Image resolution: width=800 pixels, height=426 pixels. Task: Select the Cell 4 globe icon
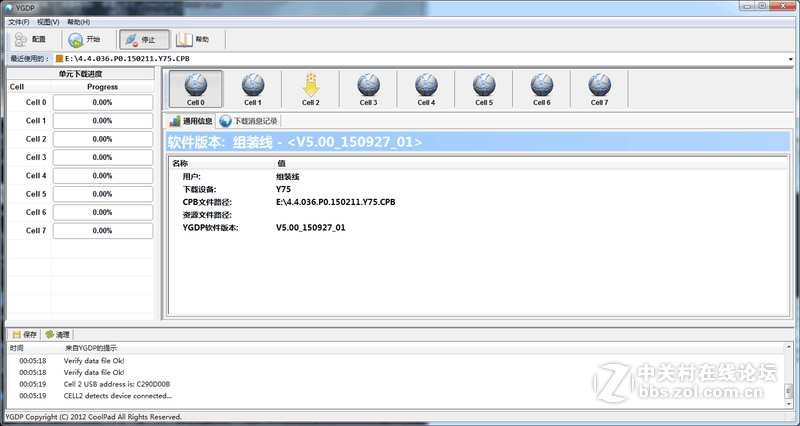(x=426, y=85)
